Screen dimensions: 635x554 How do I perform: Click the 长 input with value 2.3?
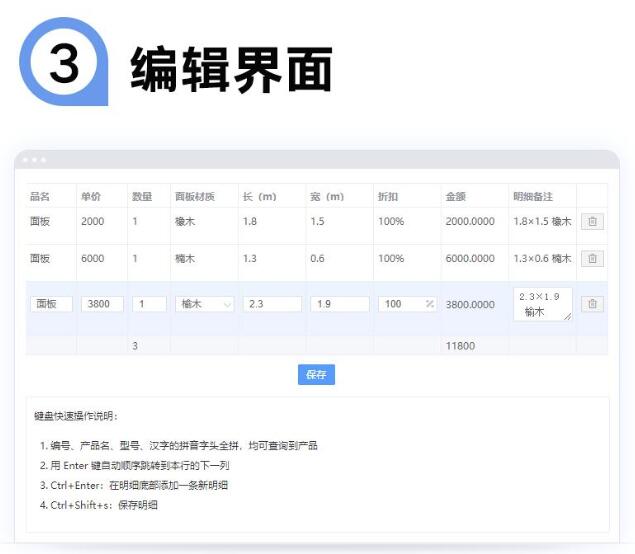271,304
